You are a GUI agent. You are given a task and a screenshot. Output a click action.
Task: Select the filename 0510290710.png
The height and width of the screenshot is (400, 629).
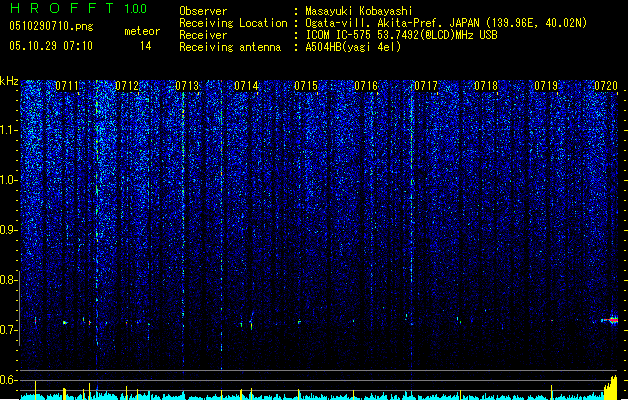tap(51, 26)
